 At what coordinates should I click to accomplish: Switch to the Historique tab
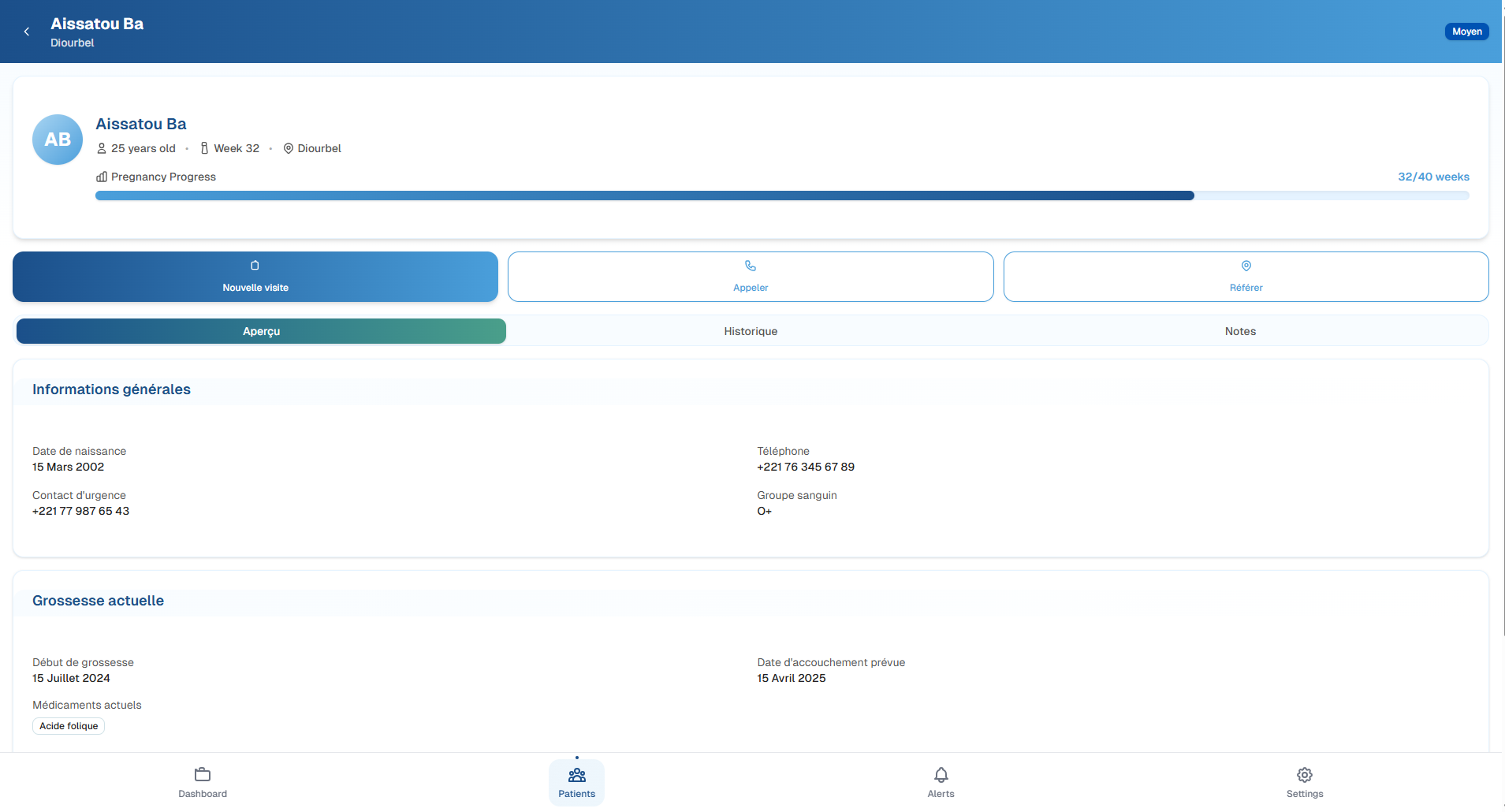click(x=750, y=331)
